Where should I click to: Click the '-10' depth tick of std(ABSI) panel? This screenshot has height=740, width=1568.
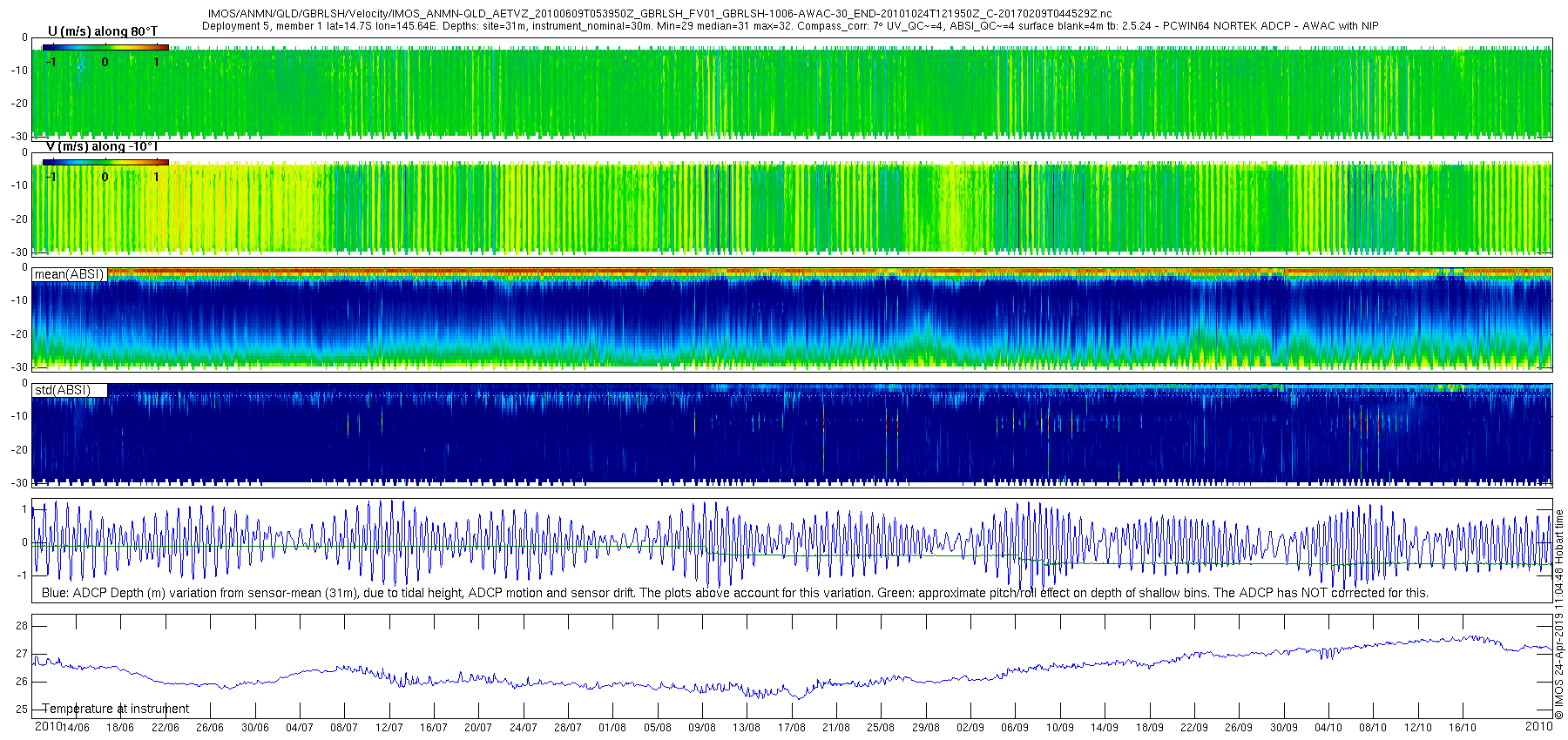click(x=19, y=416)
